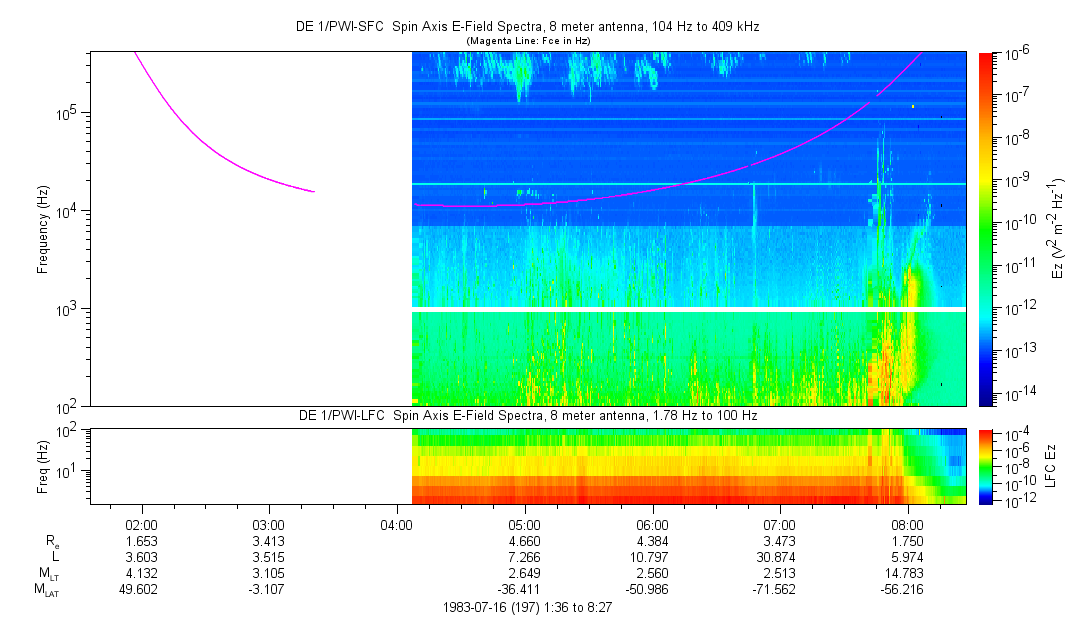
Task: Click the date range 1983-07-16 text
Action: click(x=527, y=607)
